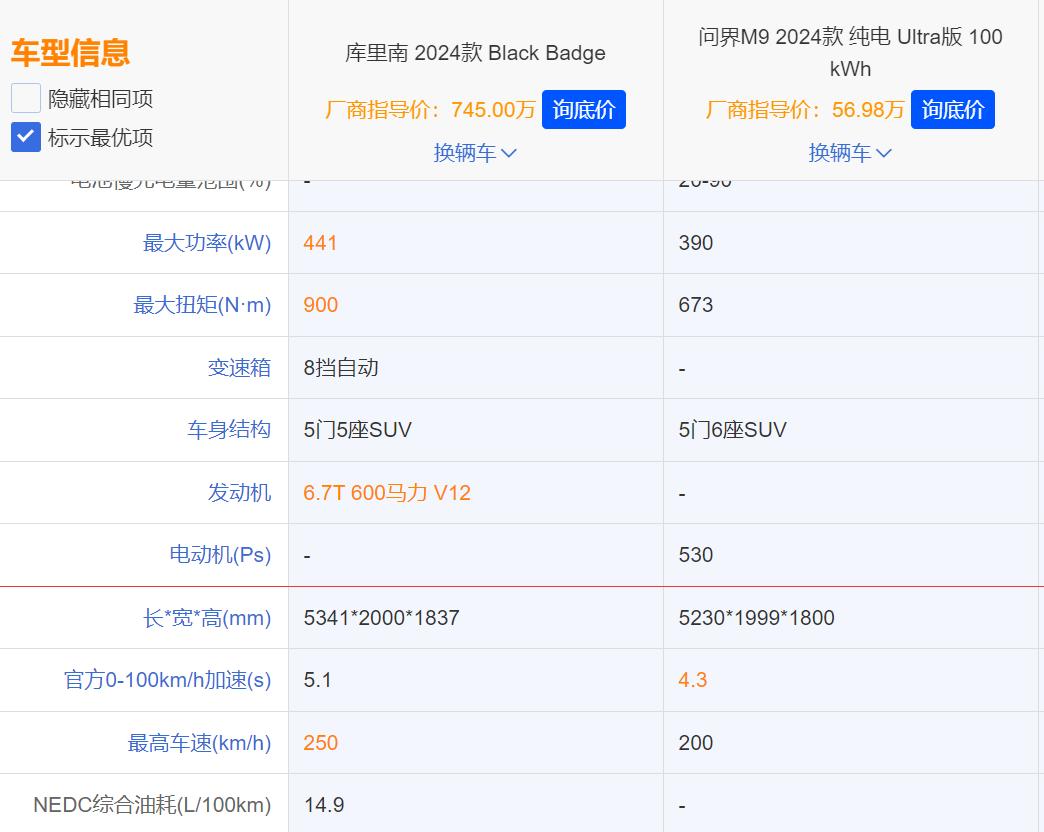The width and height of the screenshot is (1044, 832).
Task: Click 询底价 button for 问界M9
Action: click(953, 109)
